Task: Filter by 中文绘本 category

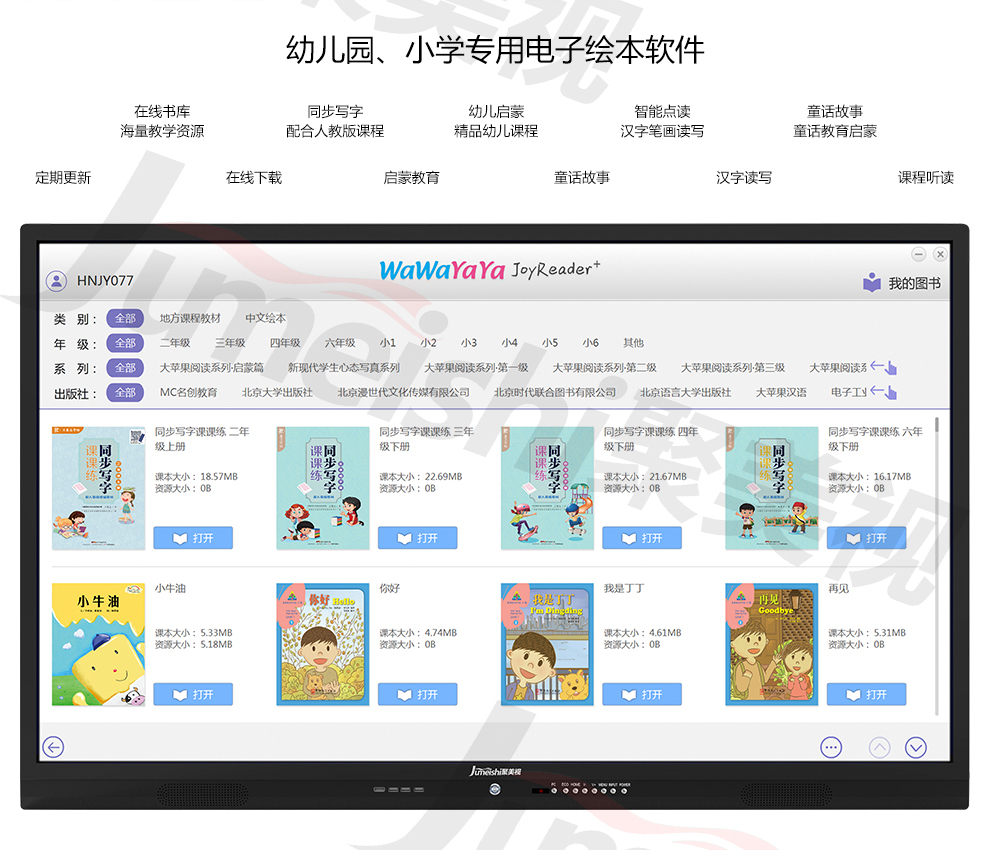Action: (265, 318)
